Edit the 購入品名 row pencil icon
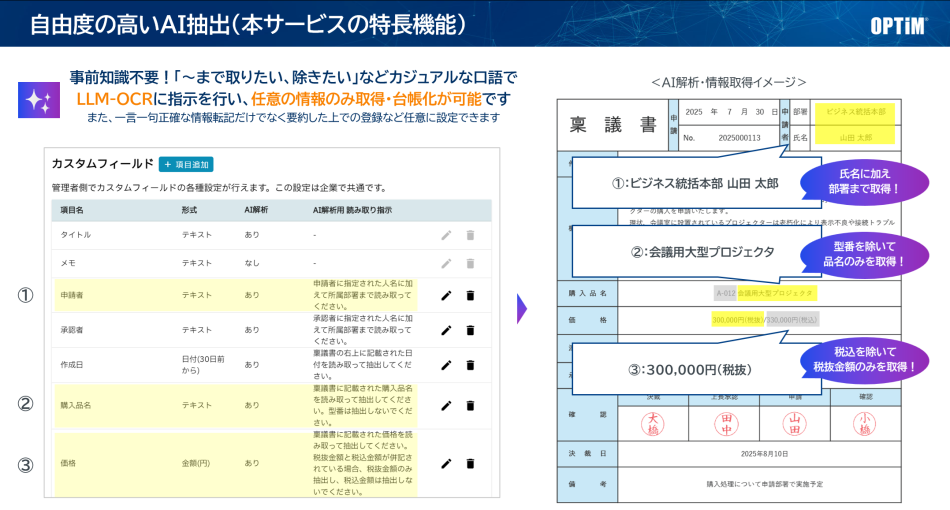This screenshot has width=950, height=510. [446, 405]
